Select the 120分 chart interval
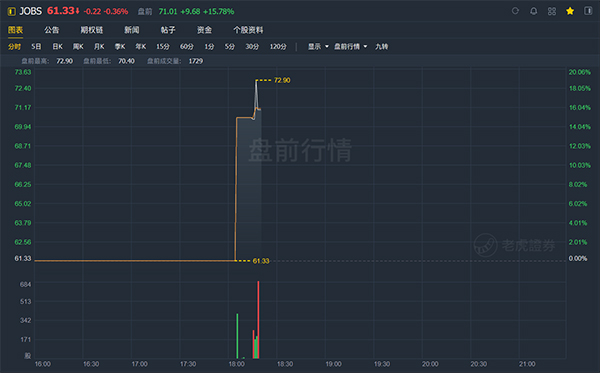Screen dimensions: 600x373 278,46
